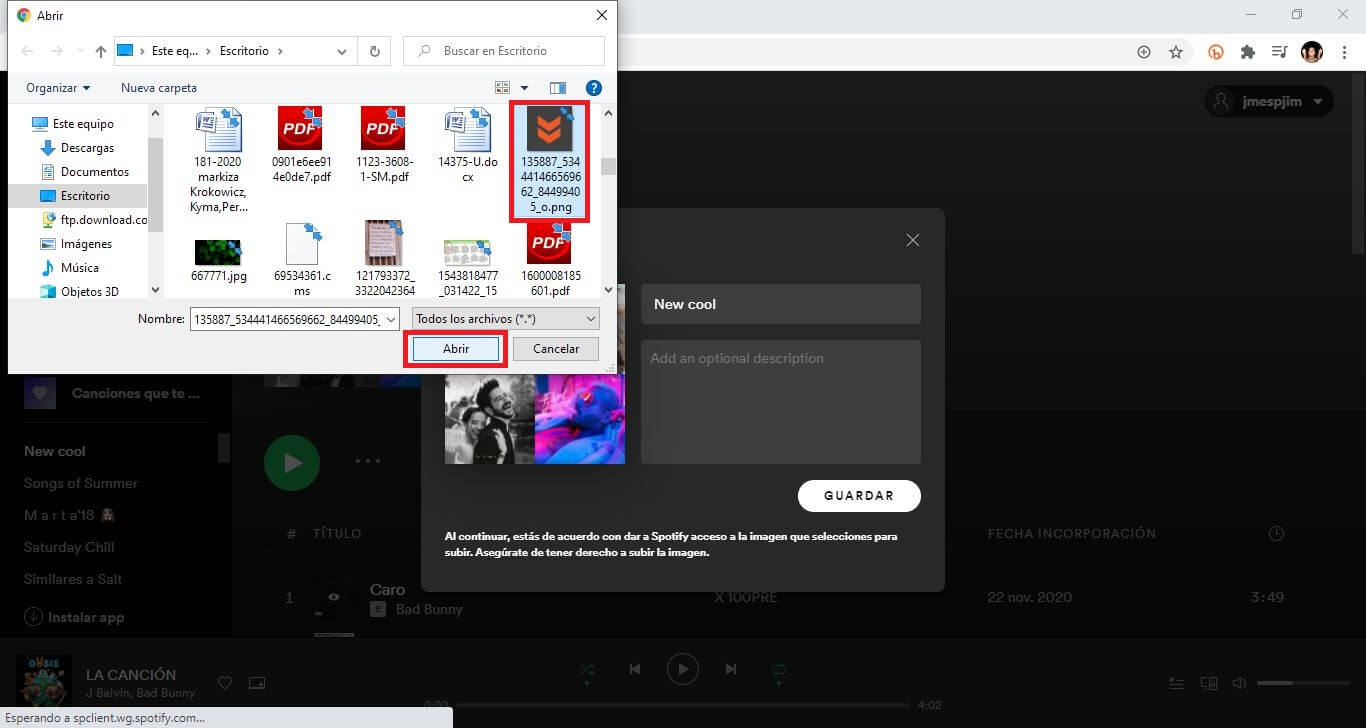
Task: Open the jmespjim user account menu
Action: coord(1269,101)
